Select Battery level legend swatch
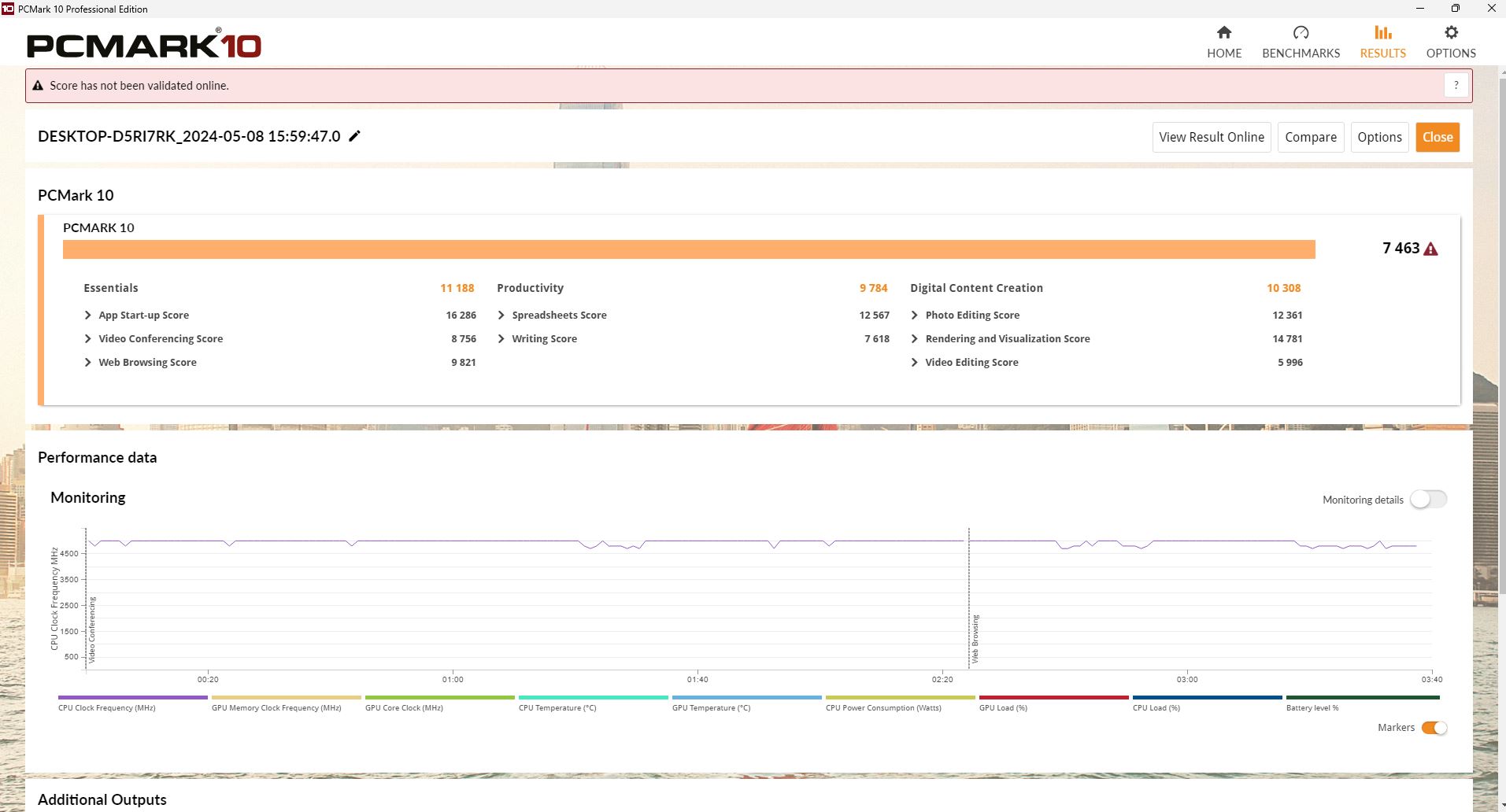 (1362, 697)
